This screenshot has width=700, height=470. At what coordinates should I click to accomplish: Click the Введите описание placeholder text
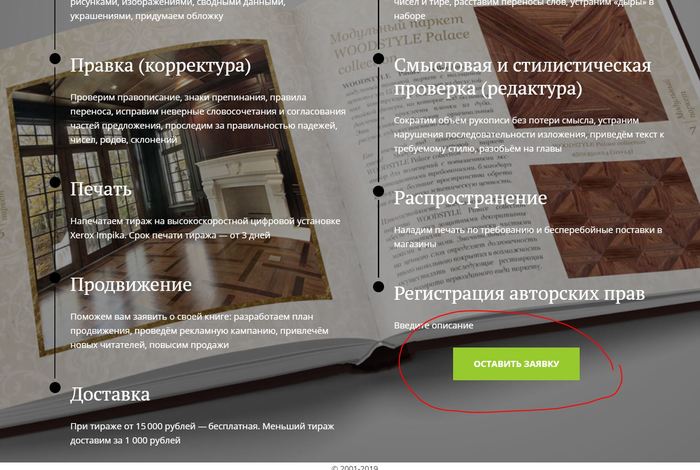pos(433,325)
